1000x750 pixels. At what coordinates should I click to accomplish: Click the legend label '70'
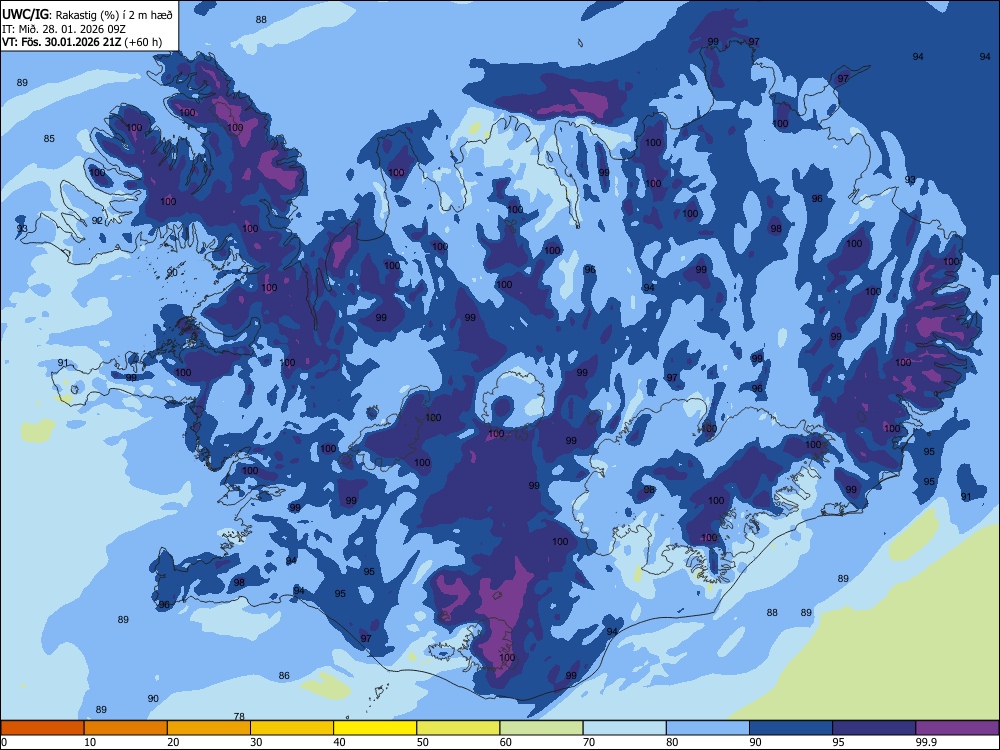pyautogui.click(x=589, y=742)
